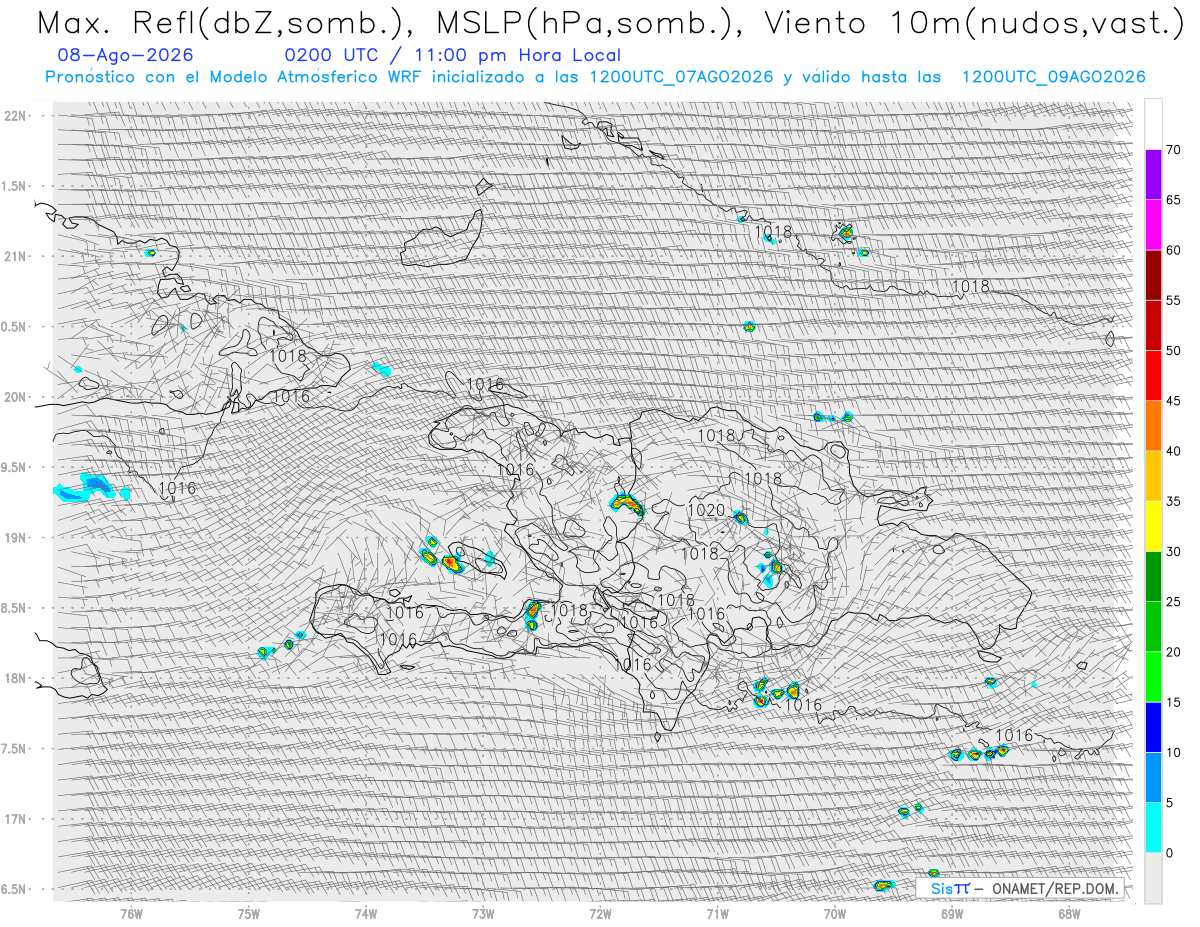
Task: Click the longitude label '74W'
Action: tap(366, 913)
